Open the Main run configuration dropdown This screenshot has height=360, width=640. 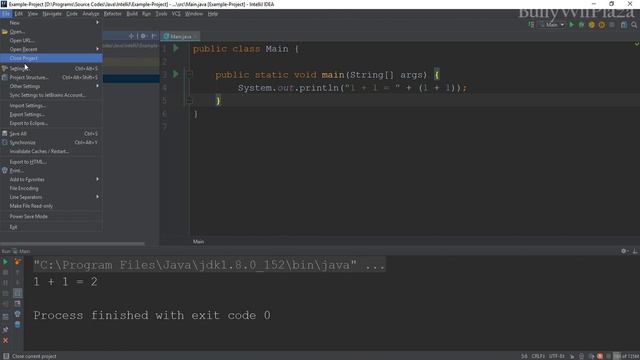point(552,25)
